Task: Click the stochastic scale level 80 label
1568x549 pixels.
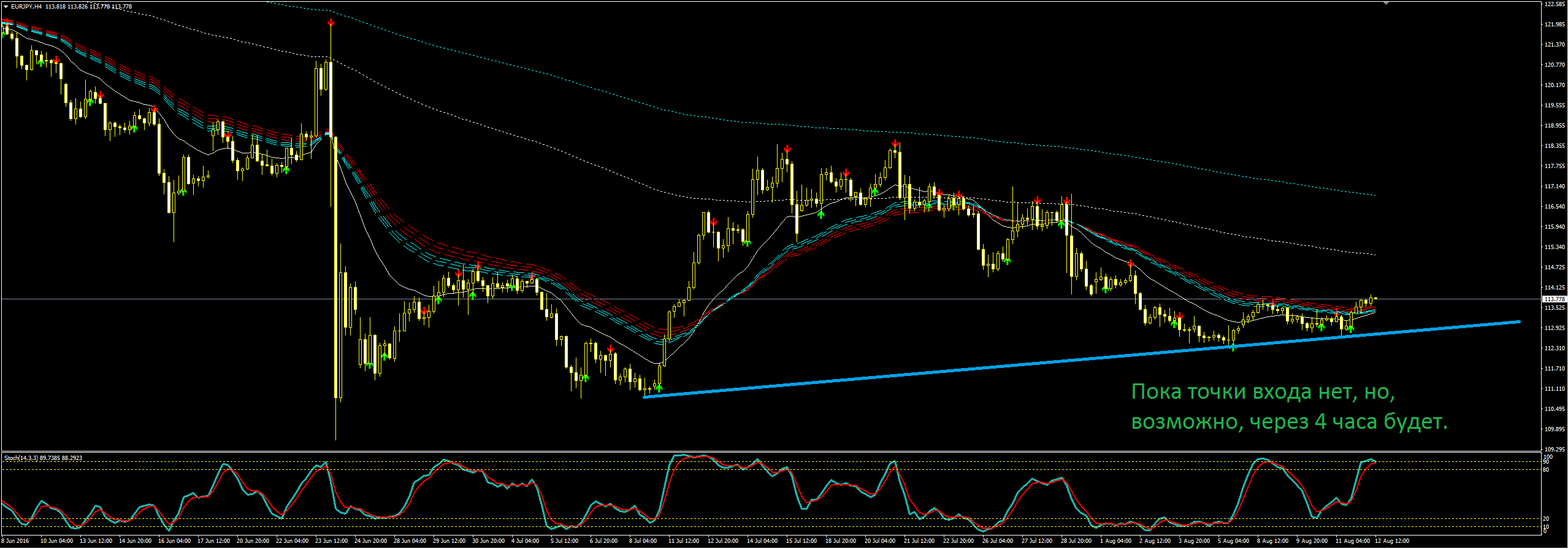Action: [x=1547, y=470]
